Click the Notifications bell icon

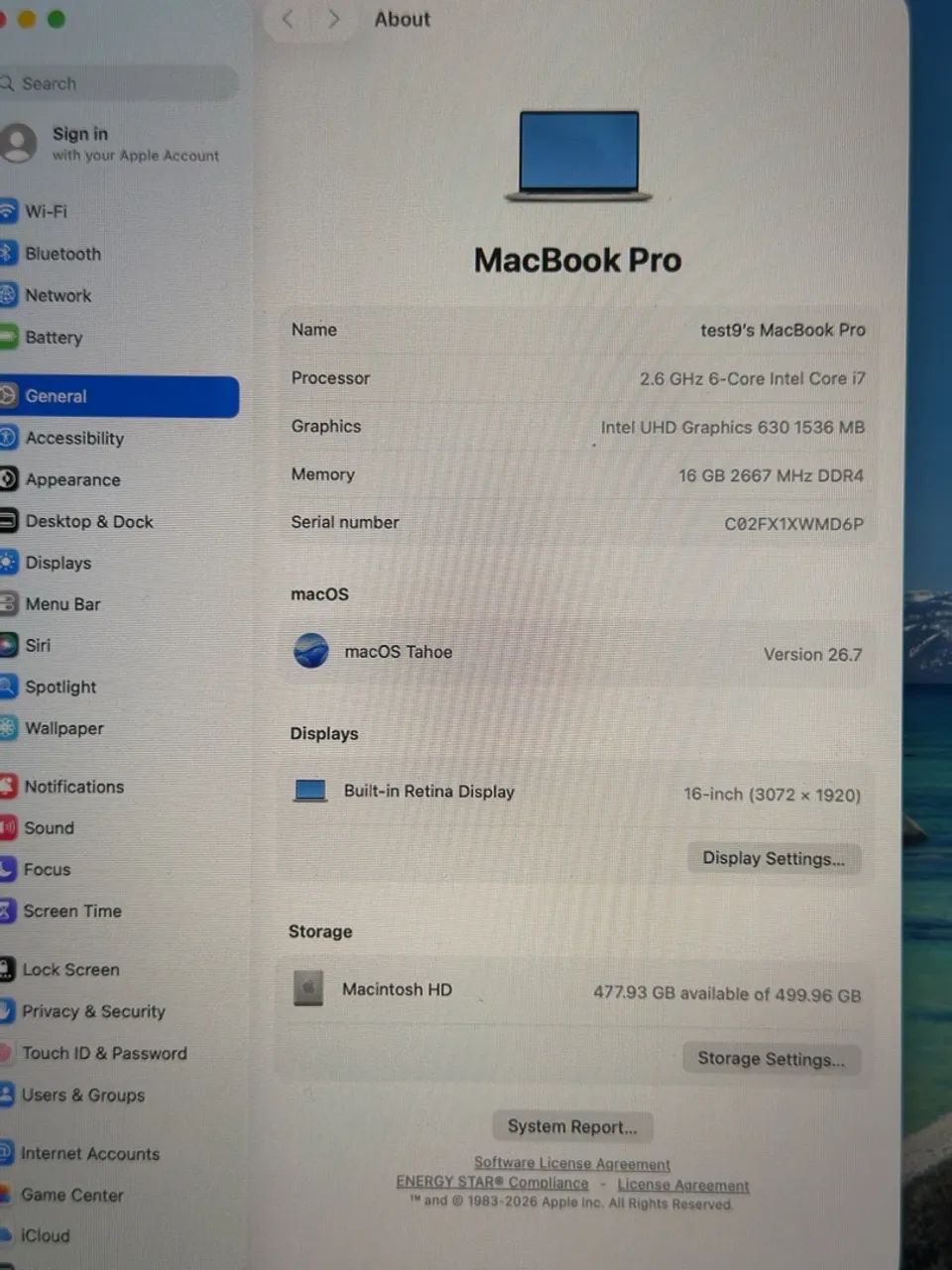tap(8, 787)
